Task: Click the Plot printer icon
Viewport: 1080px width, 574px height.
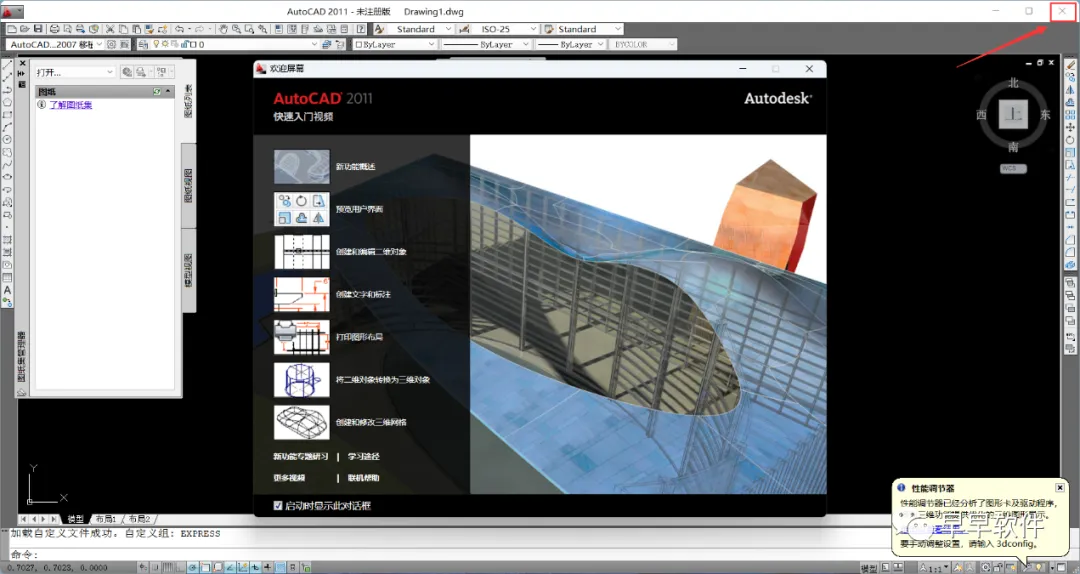Action: 54,29
